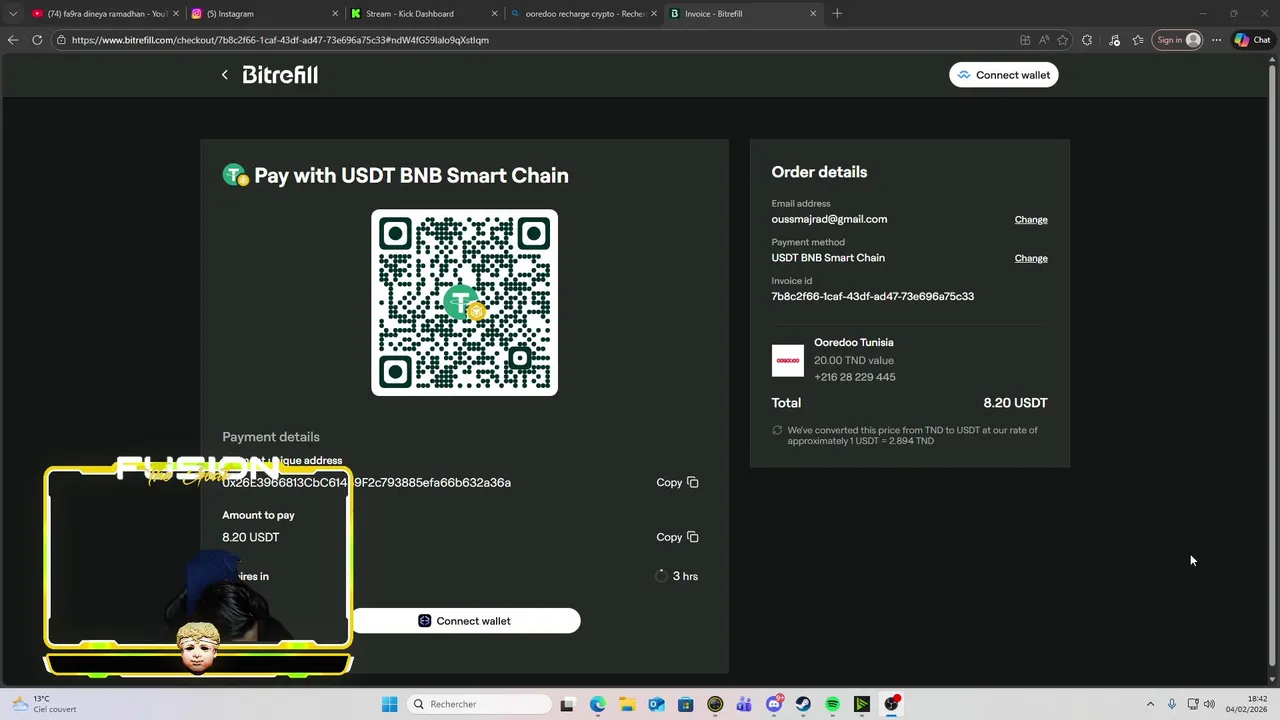Click the invoice id text 7b8c2f66-1caf-43df-ad47-73e696a75c33
Viewport: 1280px width, 720px height.
click(x=872, y=296)
